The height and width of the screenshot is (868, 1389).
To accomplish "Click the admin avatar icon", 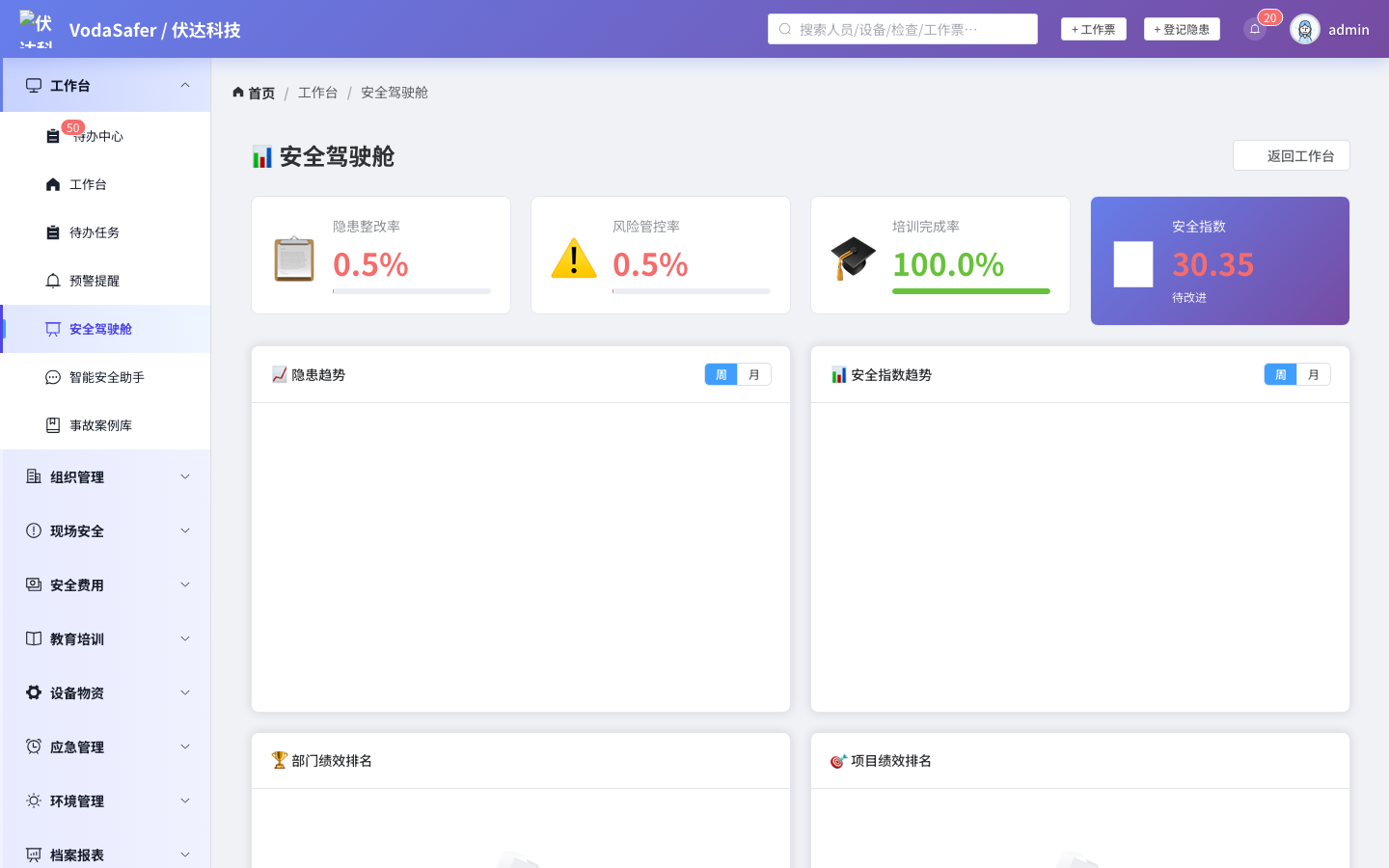I will tap(1305, 29).
